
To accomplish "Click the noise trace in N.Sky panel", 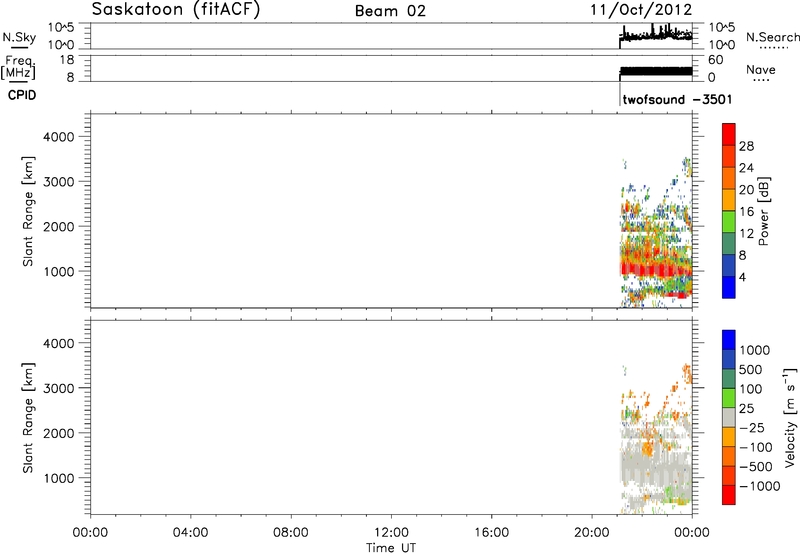I will (x=656, y=36).
